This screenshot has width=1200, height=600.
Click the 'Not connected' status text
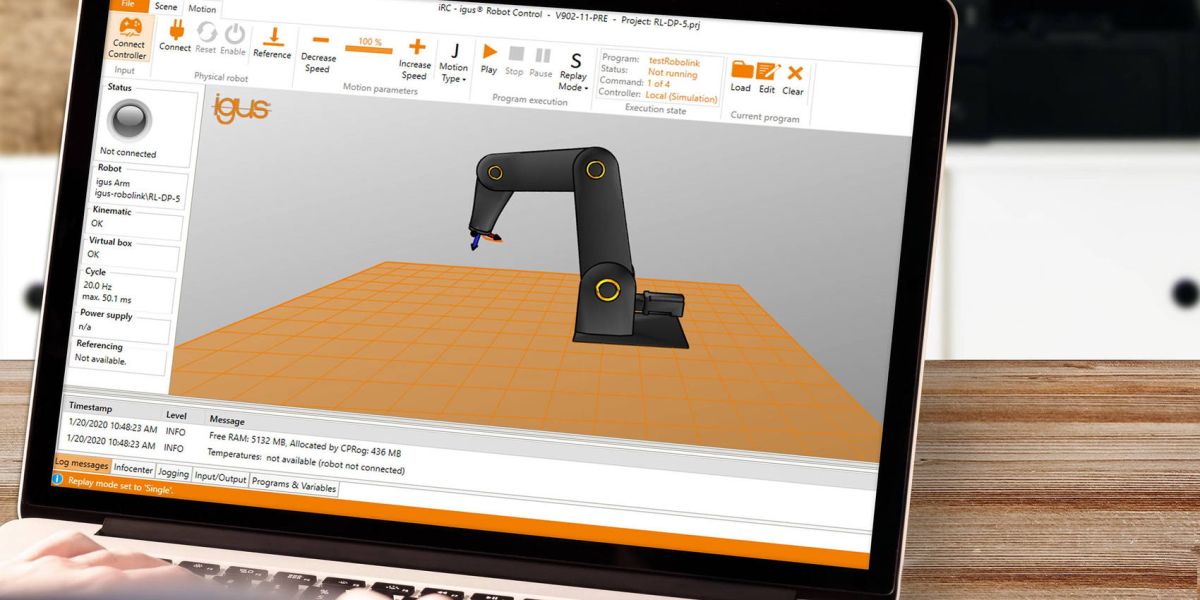point(128,154)
